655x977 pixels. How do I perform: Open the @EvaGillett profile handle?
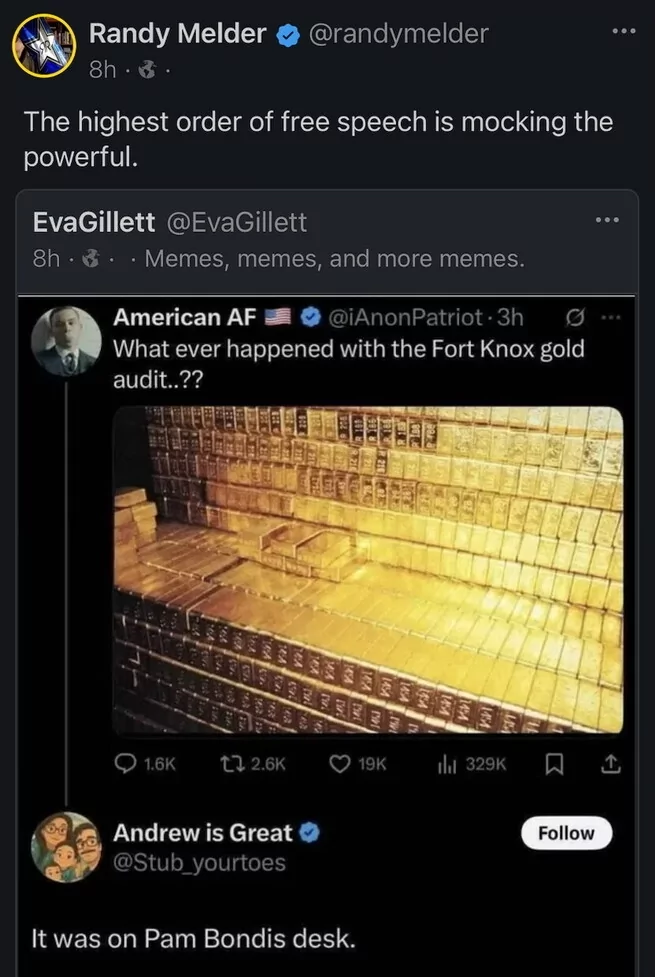[235, 222]
